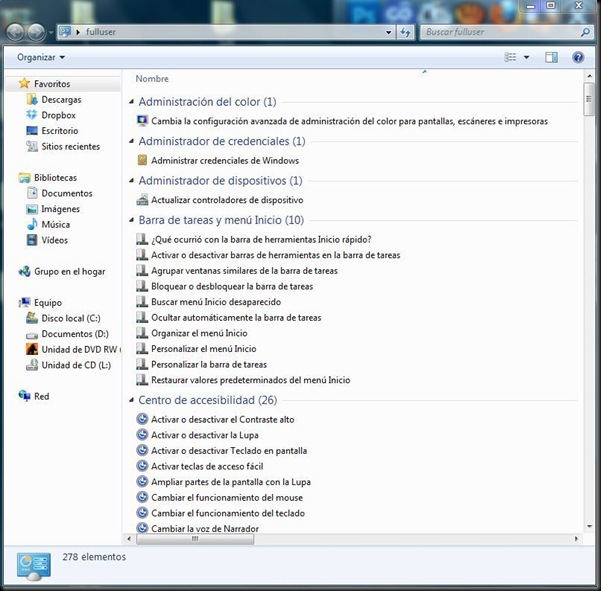This screenshot has width=601, height=591.
Task: Click the Documentos library icon
Action: pyautogui.click(x=32, y=193)
